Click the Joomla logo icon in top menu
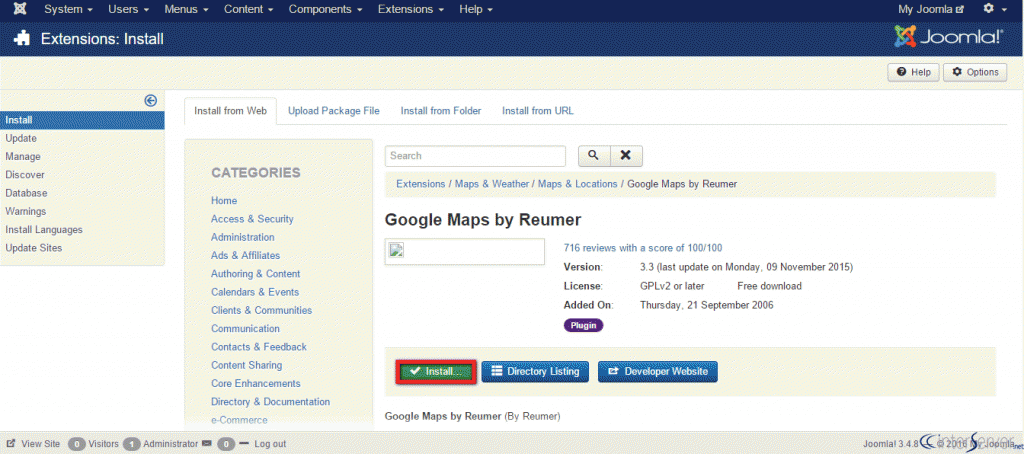The height and width of the screenshot is (454, 1024). 20,9
